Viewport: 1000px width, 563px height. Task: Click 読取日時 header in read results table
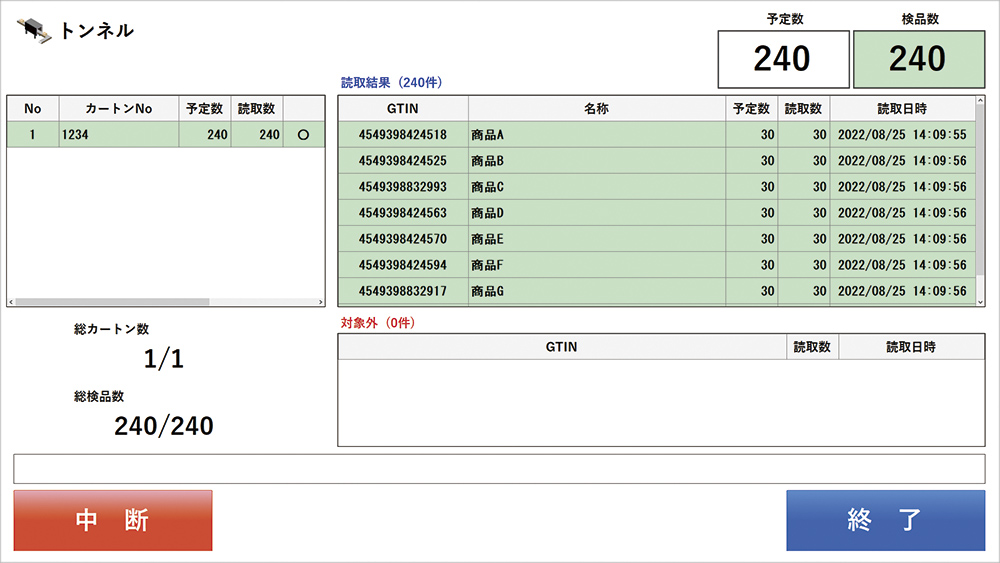point(902,108)
